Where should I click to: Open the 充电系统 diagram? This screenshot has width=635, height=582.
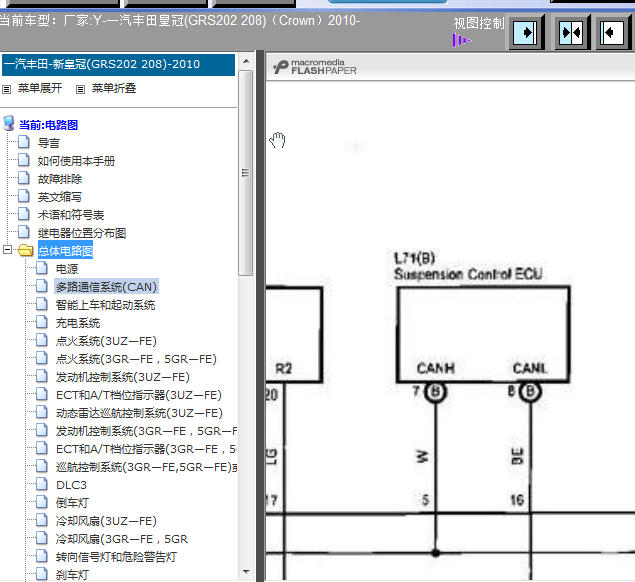(78, 323)
